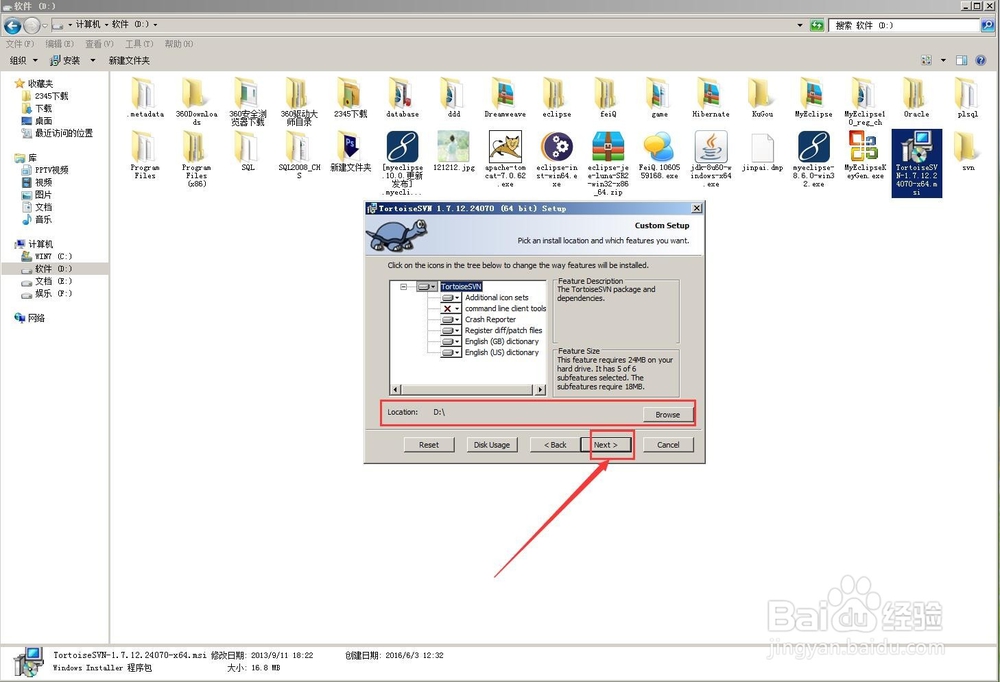Toggle the preview pane button
The width and height of the screenshot is (1000, 682).
pos(961,61)
